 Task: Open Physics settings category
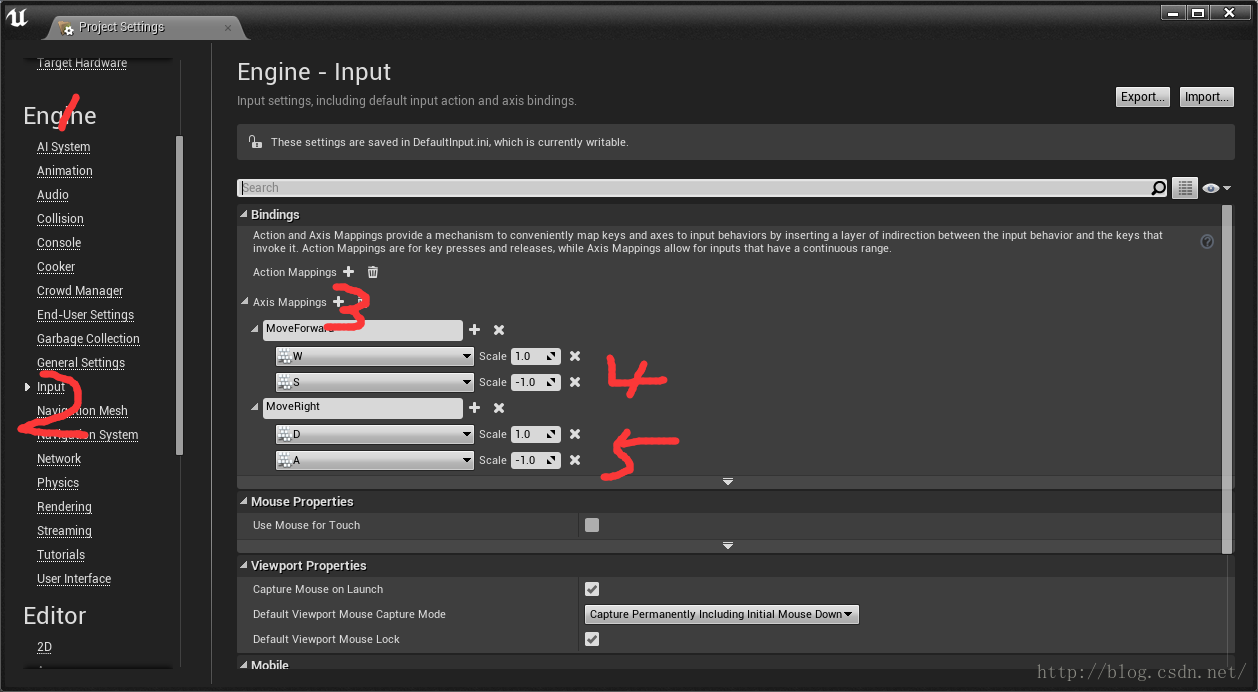(58, 483)
